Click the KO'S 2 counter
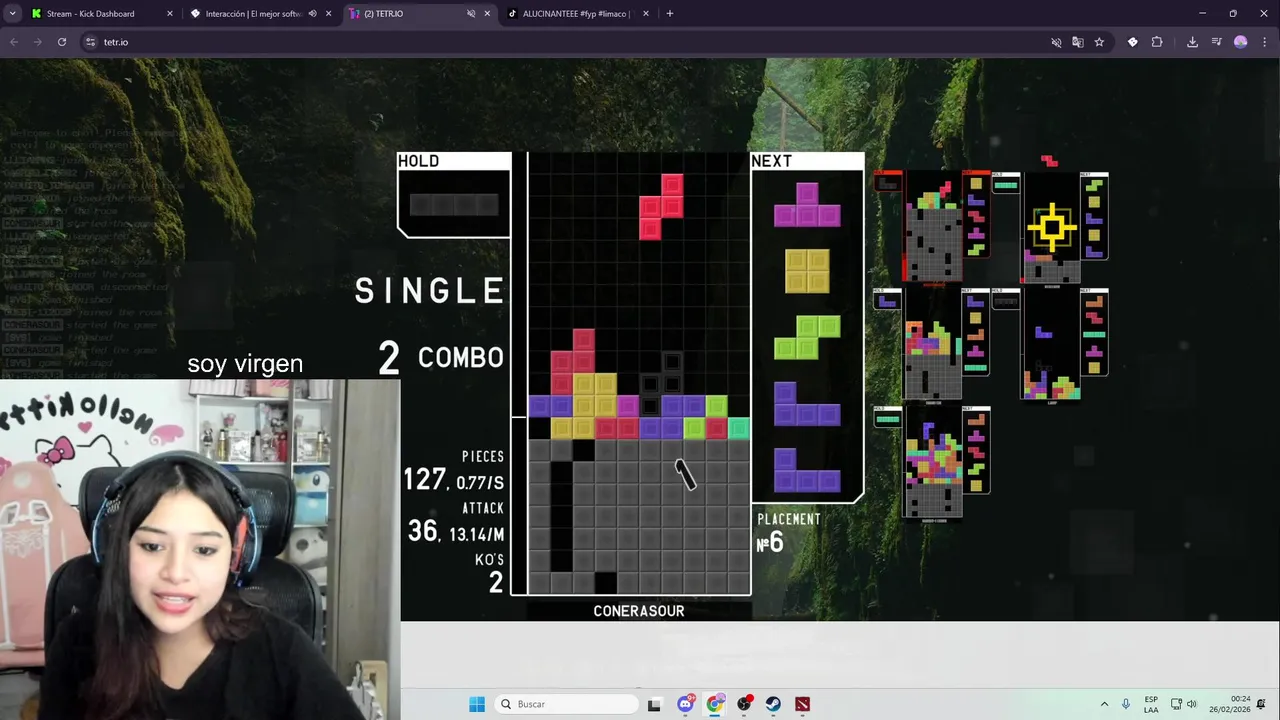This screenshot has height=720, width=1280. [x=489, y=574]
